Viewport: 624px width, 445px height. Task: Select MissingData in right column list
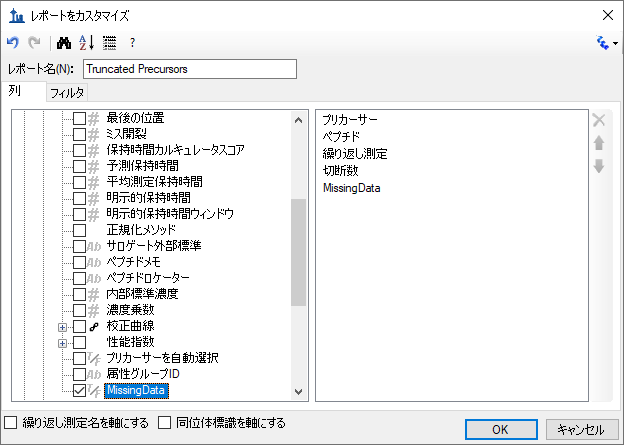pos(352,188)
